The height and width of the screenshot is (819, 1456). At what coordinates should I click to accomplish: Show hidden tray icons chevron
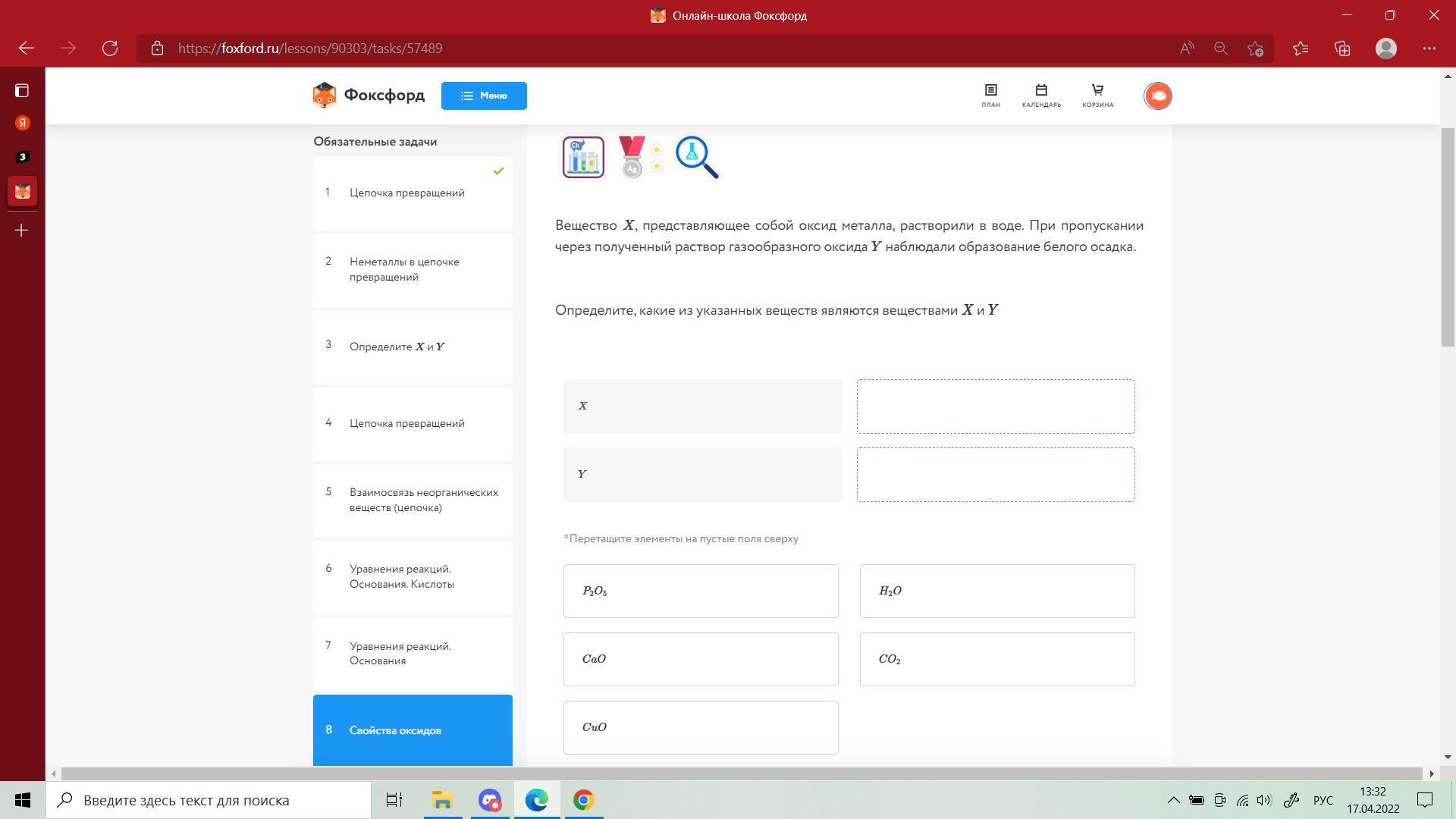[x=1173, y=800]
